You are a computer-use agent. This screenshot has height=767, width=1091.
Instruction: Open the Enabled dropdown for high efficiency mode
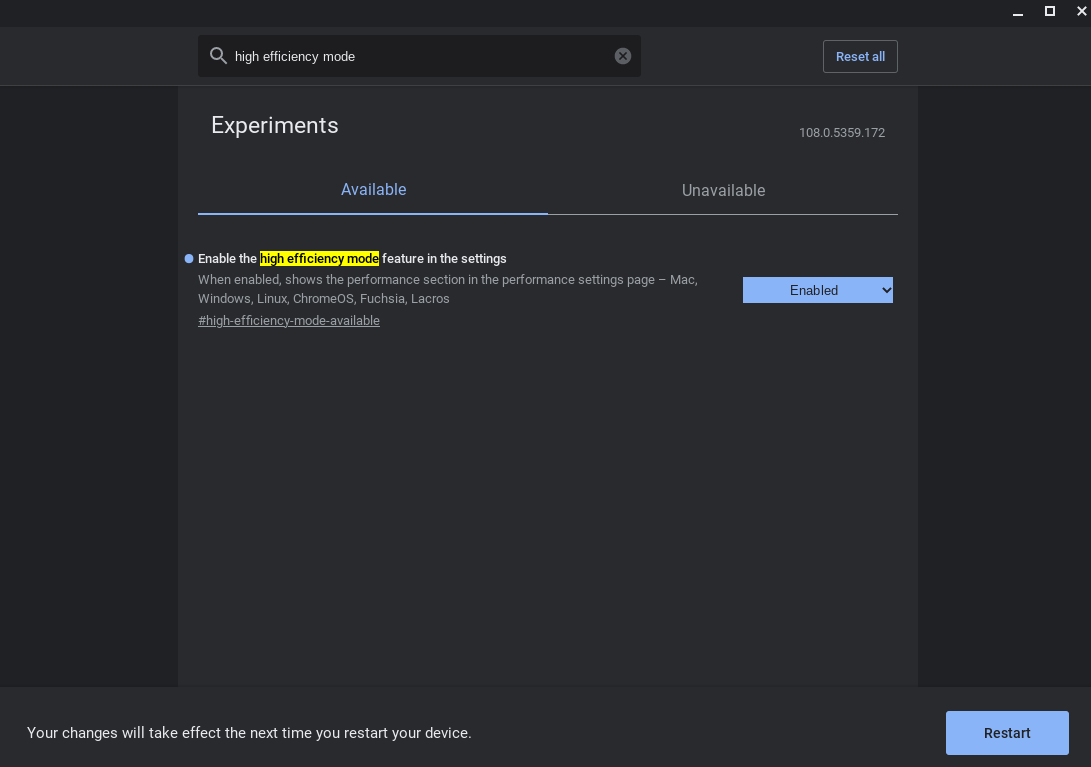[x=818, y=290]
